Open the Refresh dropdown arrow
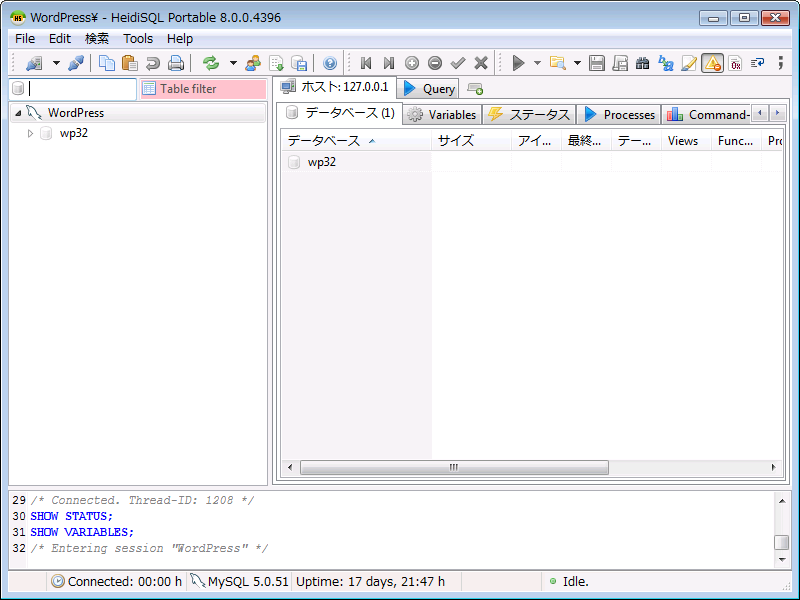This screenshot has height=600, width=800. [233, 63]
